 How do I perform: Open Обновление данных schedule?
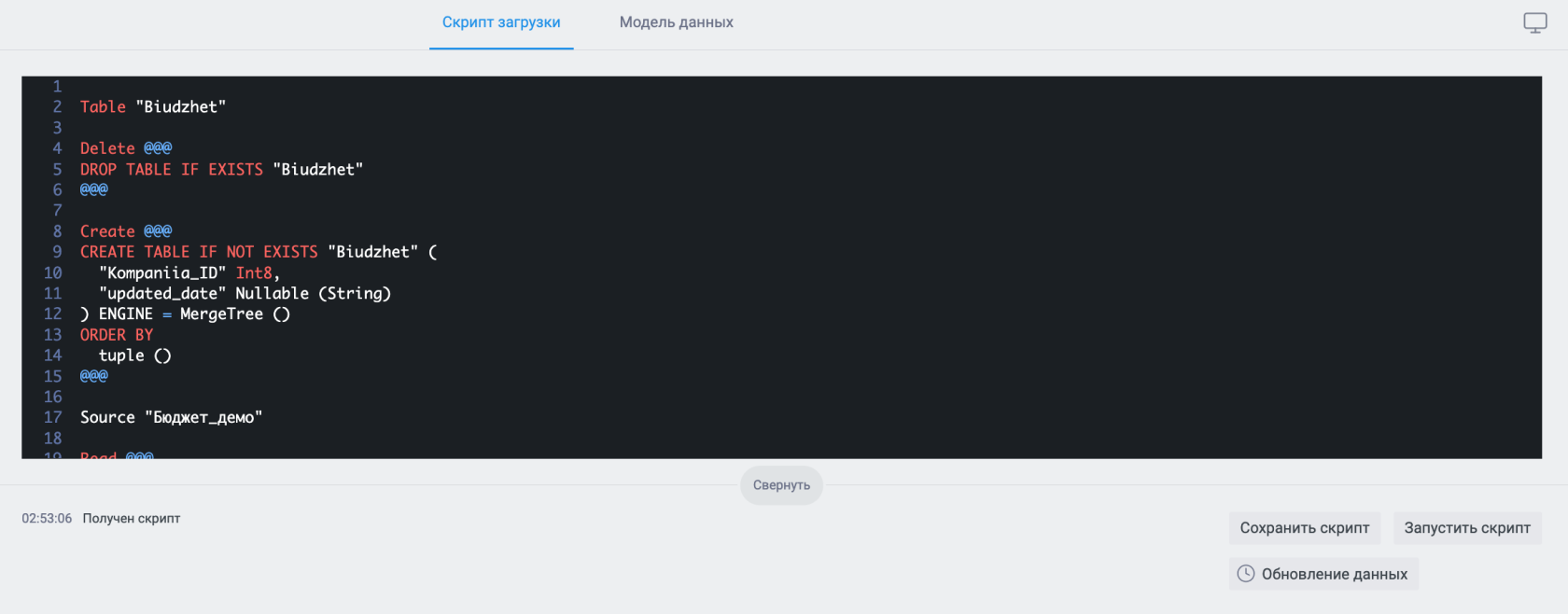(1323, 574)
